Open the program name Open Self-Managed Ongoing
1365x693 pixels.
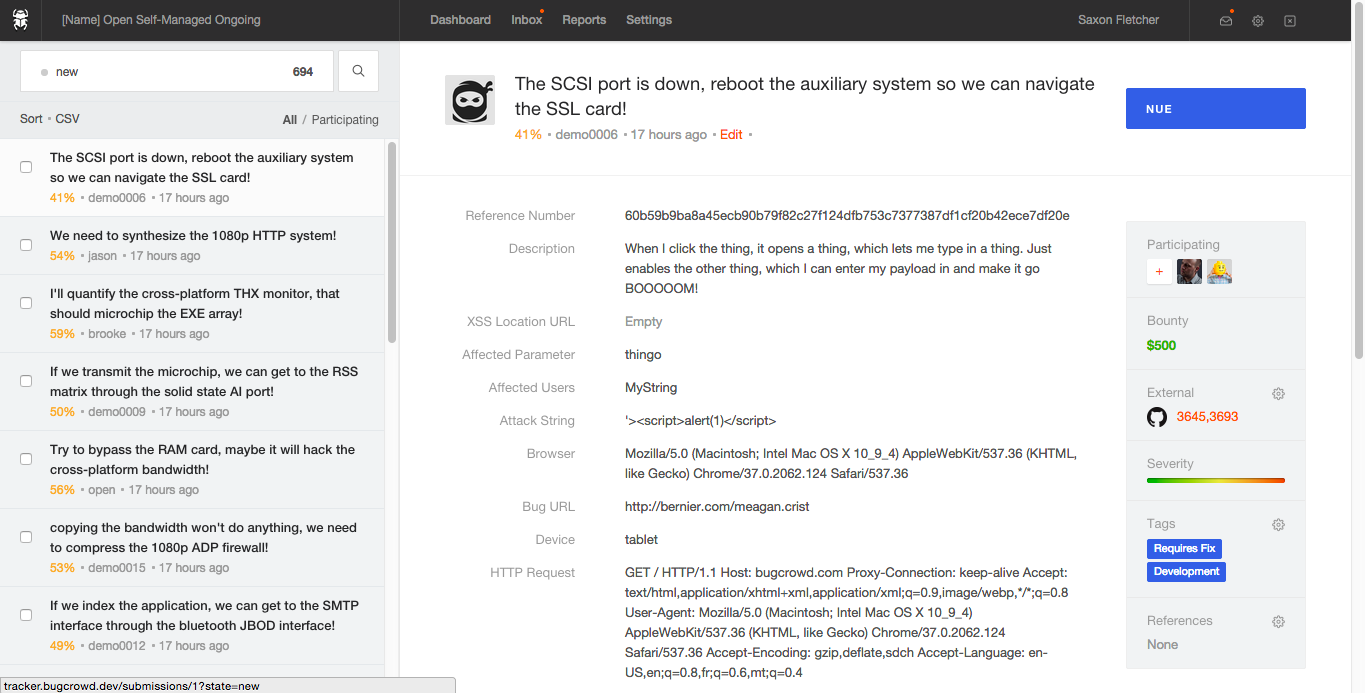[161, 20]
